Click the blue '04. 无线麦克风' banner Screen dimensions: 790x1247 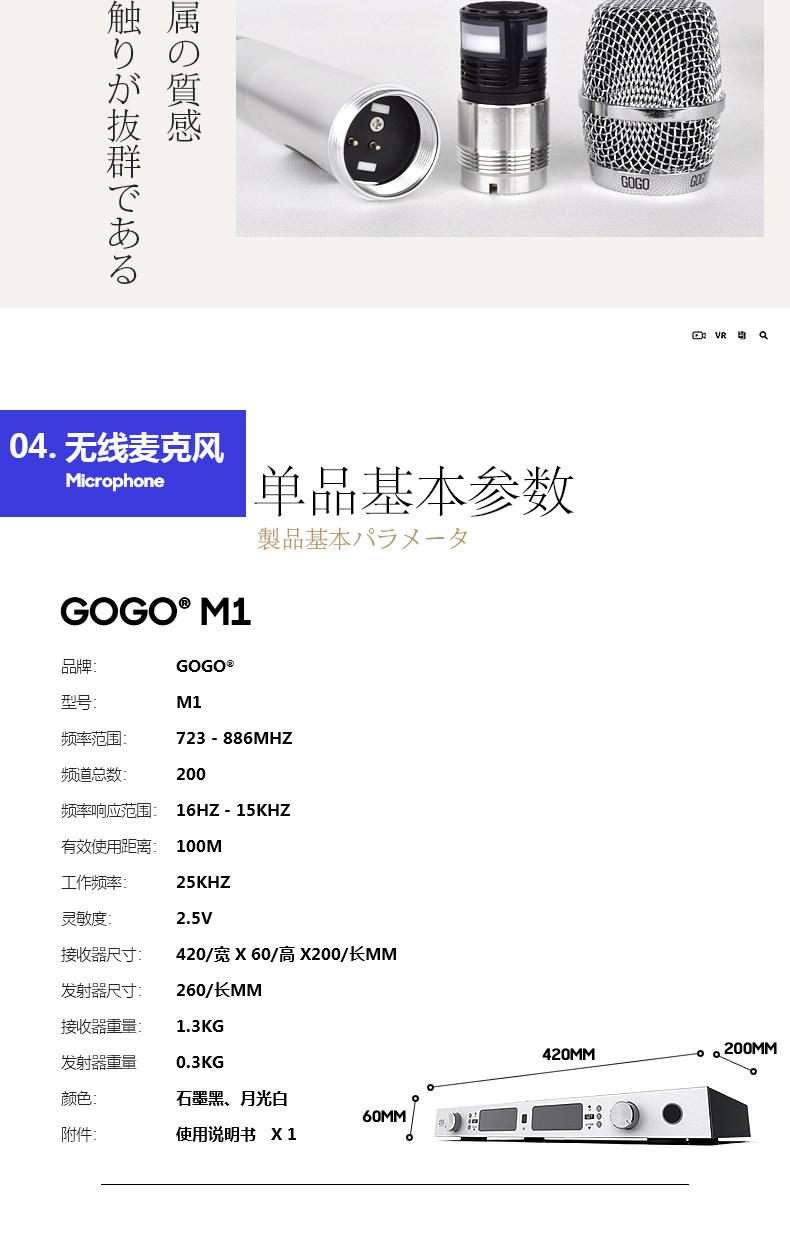click(123, 463)
